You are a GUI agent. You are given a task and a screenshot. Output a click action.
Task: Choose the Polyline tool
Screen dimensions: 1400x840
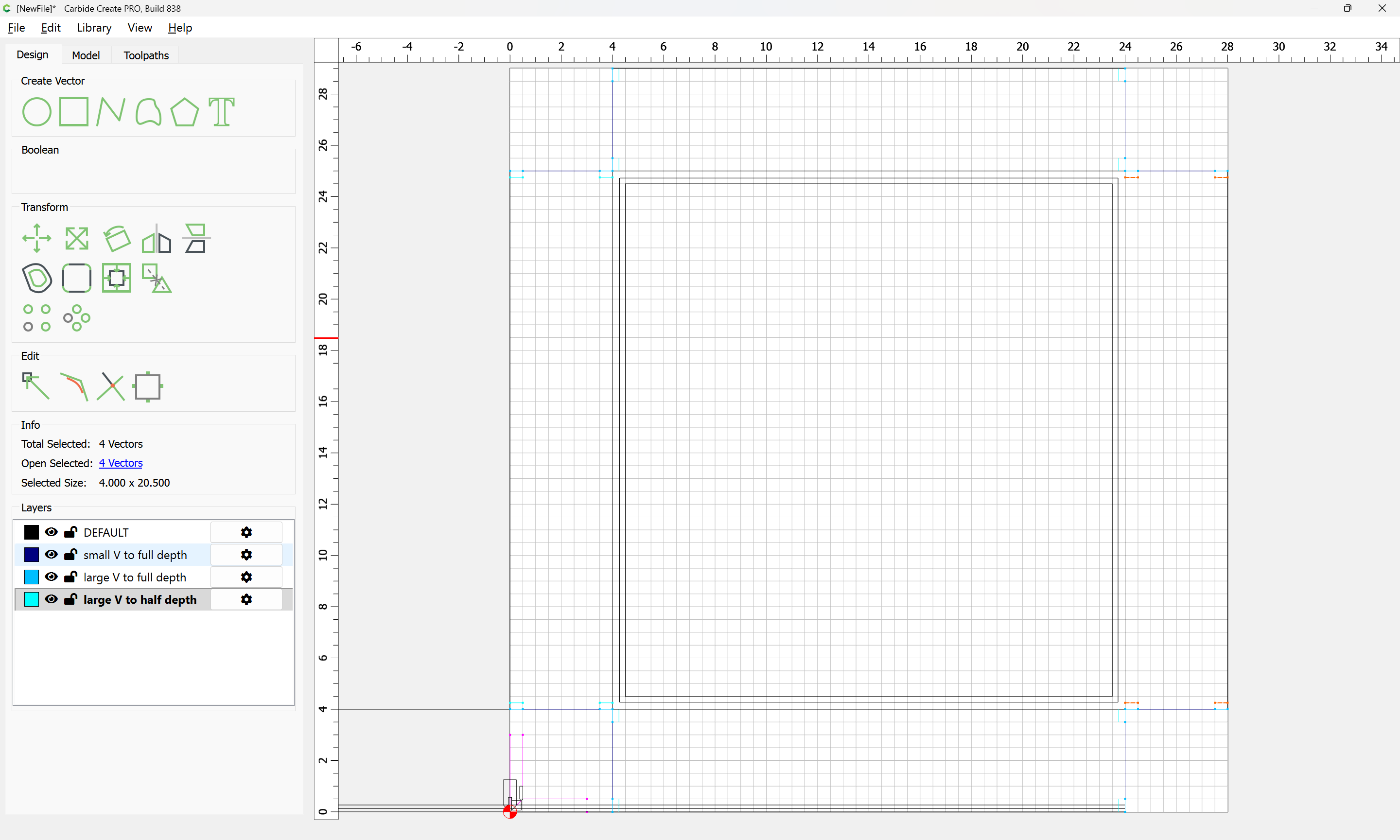(x=110, y=111)
